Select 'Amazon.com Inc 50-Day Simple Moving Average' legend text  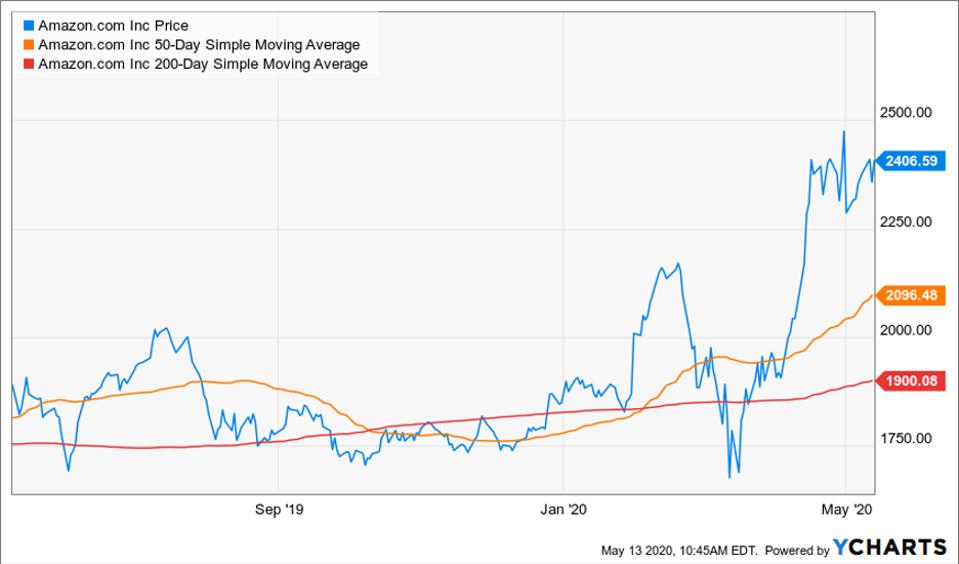pyautogui.click(x=199, y=45)
